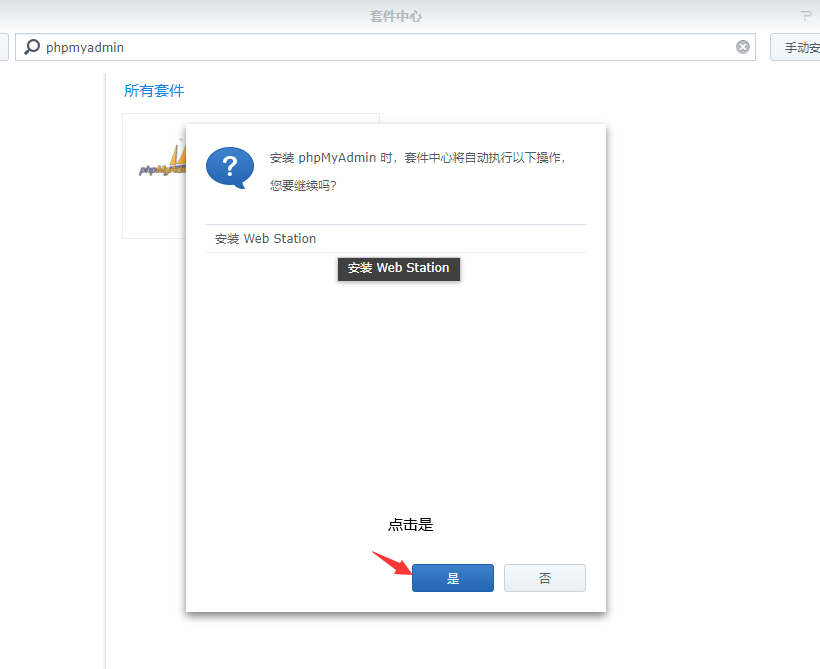Clear the search box using the X icon
The height and width of the screenshot is (669, 820).
tap(742, 46)
